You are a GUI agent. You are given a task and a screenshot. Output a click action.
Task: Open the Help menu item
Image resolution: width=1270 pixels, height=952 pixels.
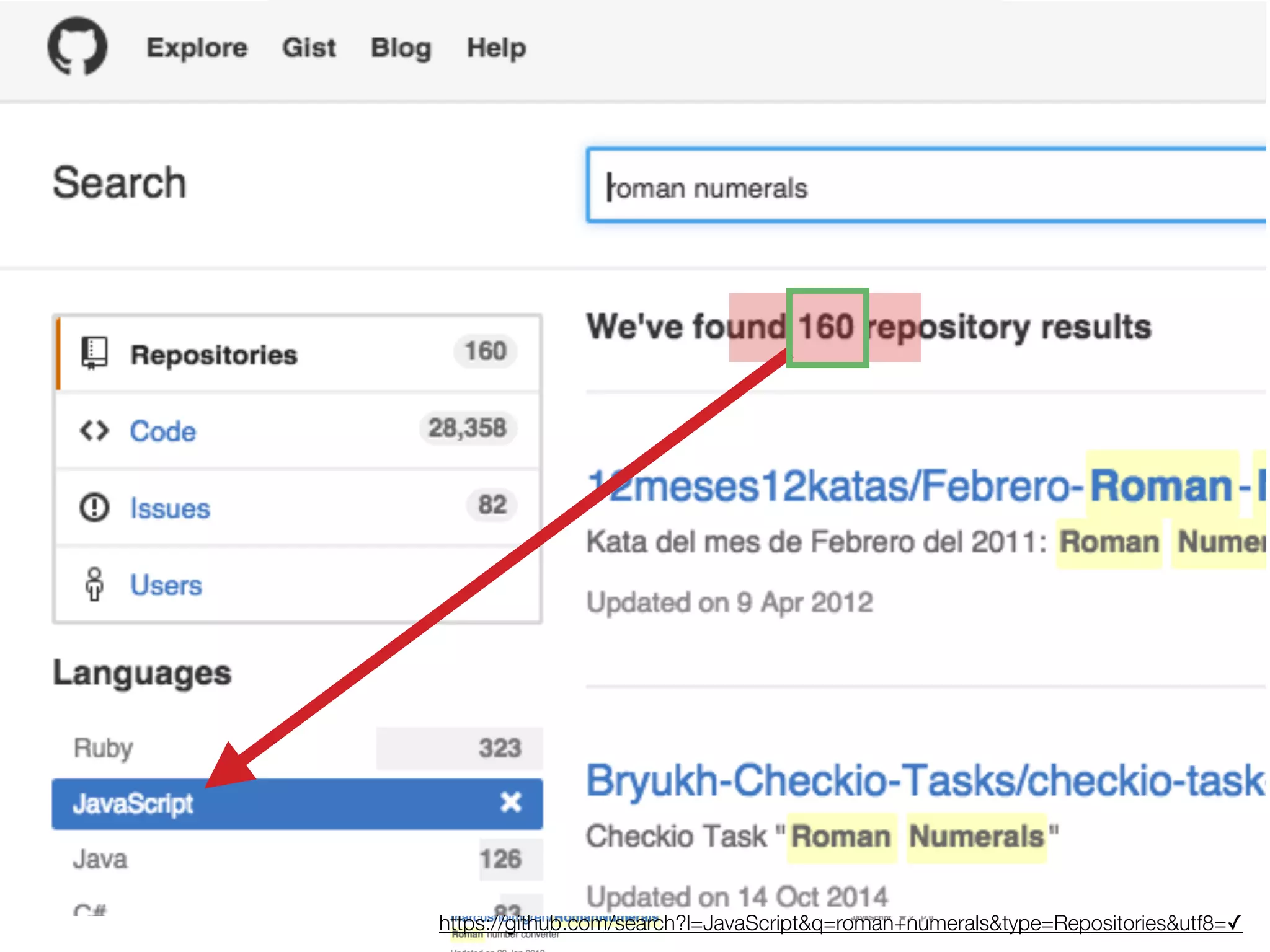496,48
